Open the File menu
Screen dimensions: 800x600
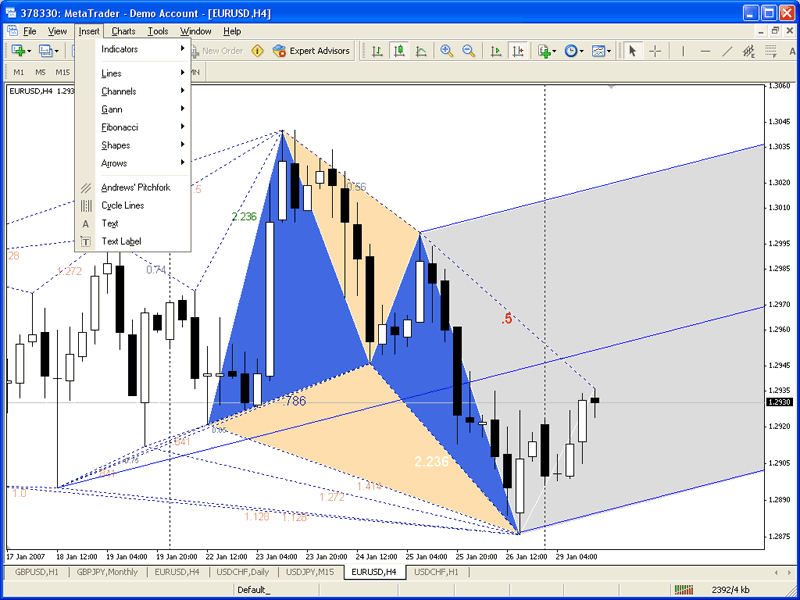(x=30, y=31)
